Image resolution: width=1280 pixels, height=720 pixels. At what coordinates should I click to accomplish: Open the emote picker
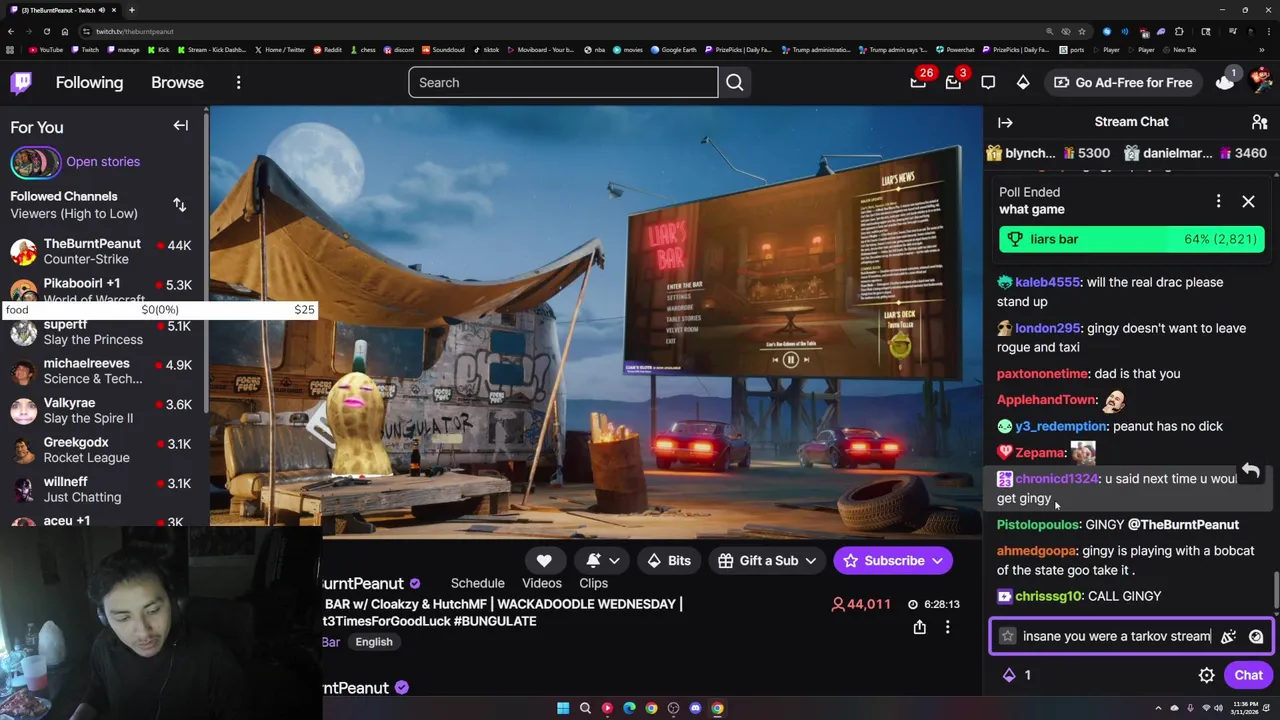(x=1256, y=636)
